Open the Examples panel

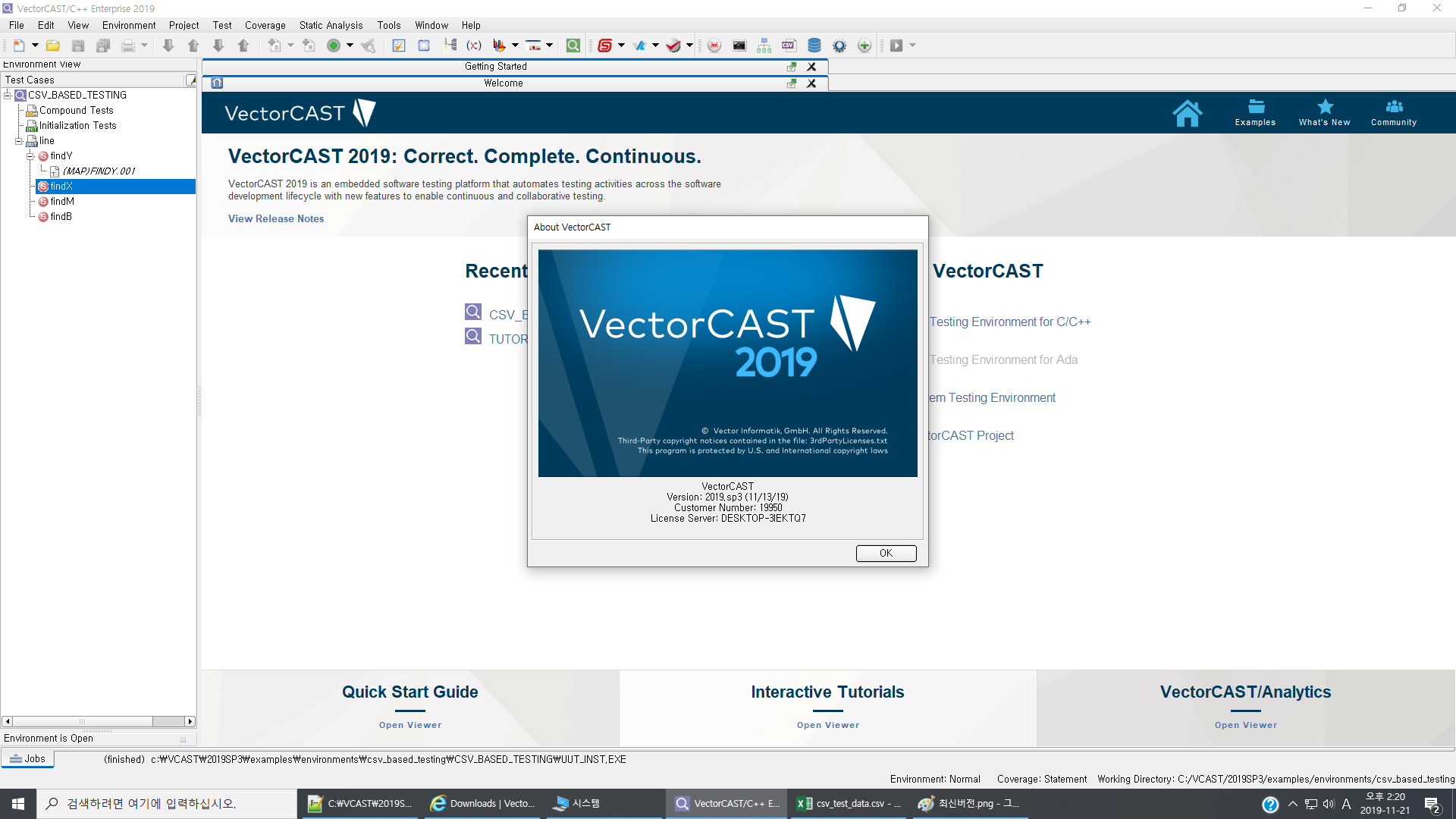click(x=1255, y=112)
